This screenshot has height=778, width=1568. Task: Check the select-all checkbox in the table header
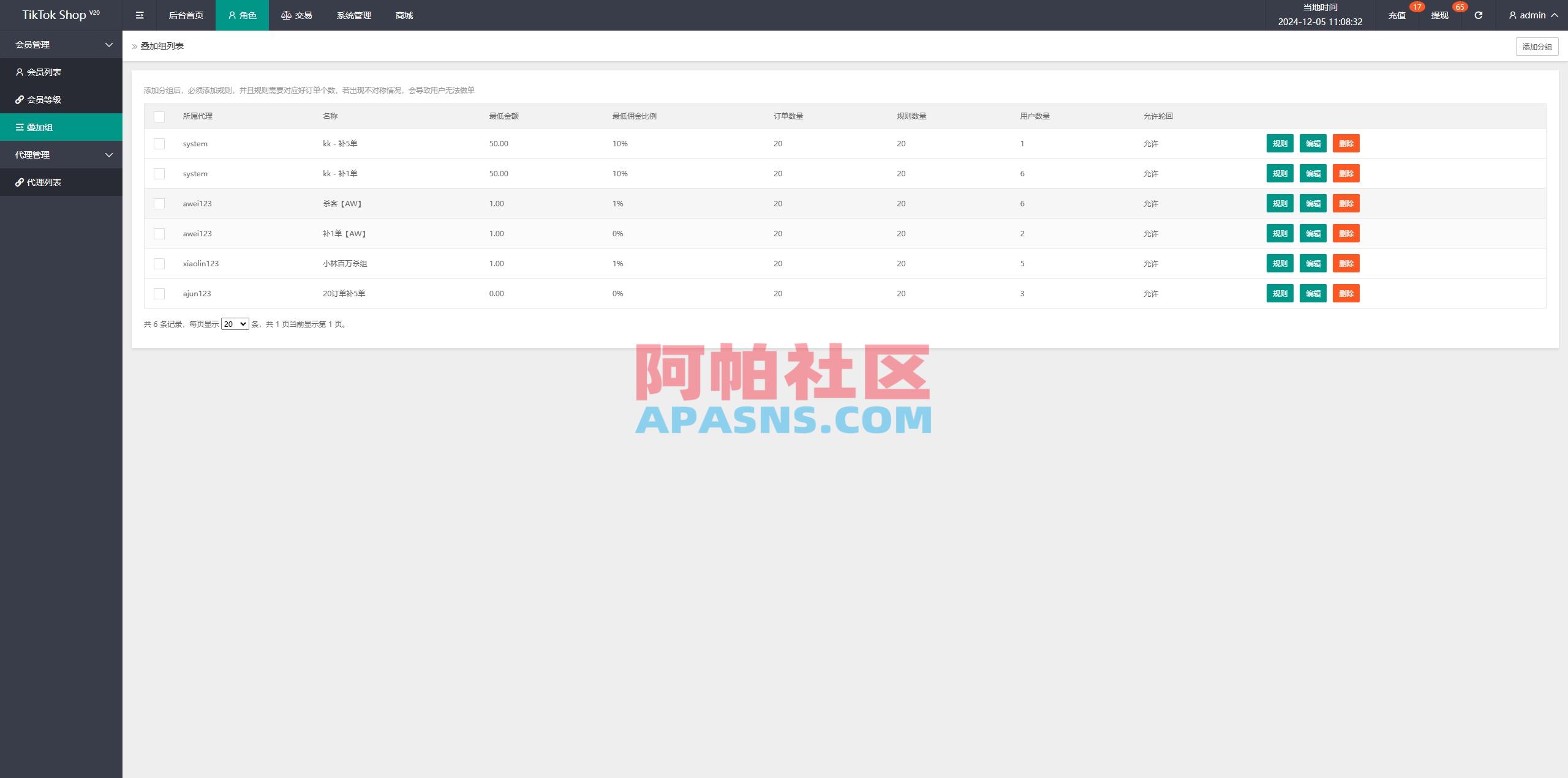[x=160, y=116]
